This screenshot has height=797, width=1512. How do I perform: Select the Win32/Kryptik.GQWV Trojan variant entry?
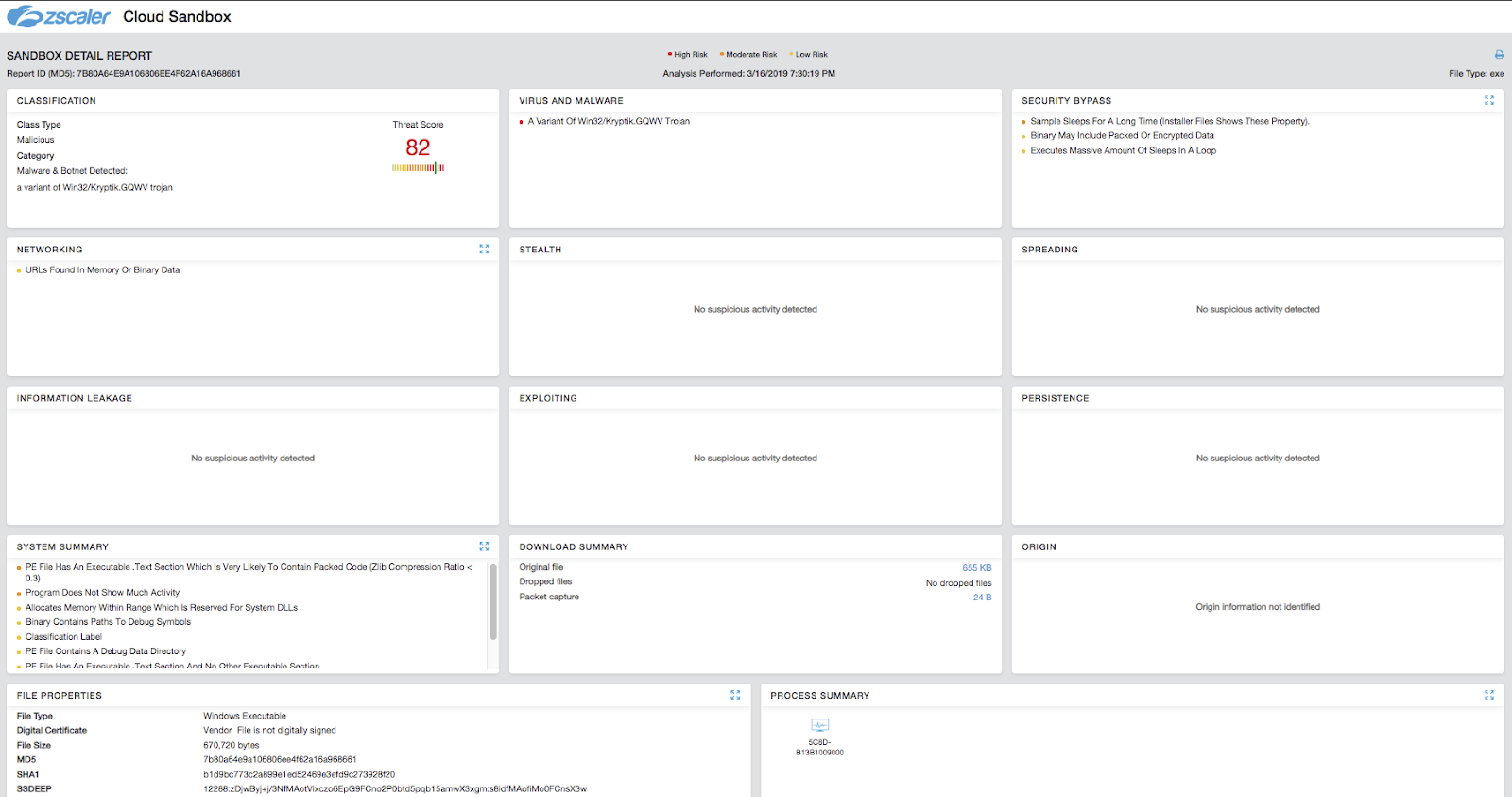pyautogui.click(x=608, y=122)
